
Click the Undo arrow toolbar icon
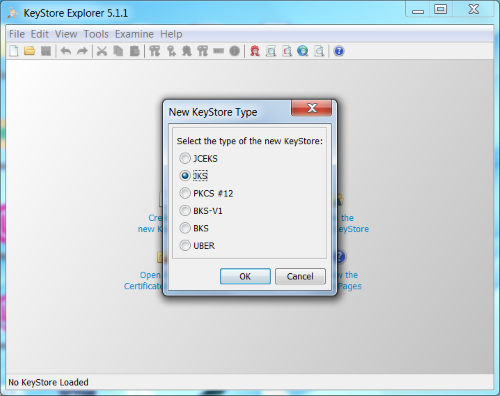[x=66, y=51]
